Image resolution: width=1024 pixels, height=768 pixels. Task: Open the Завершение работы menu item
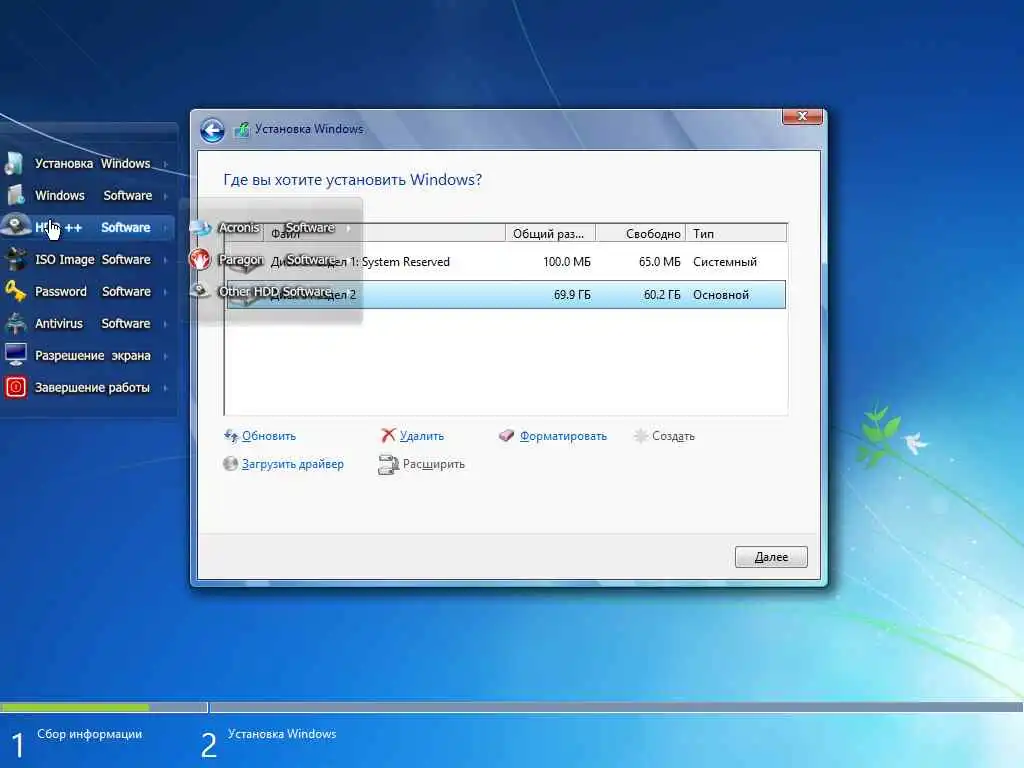92,387
